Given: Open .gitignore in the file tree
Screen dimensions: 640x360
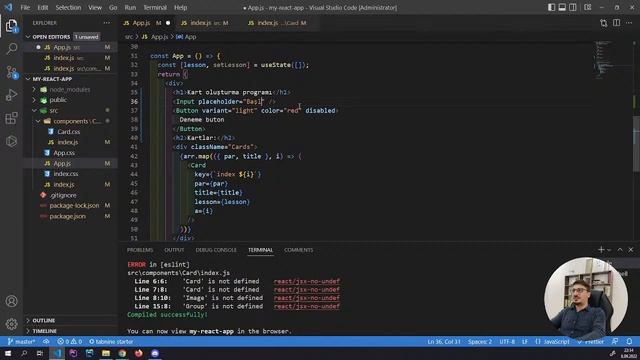Looking at the screenshot, I should coord(63,195).
